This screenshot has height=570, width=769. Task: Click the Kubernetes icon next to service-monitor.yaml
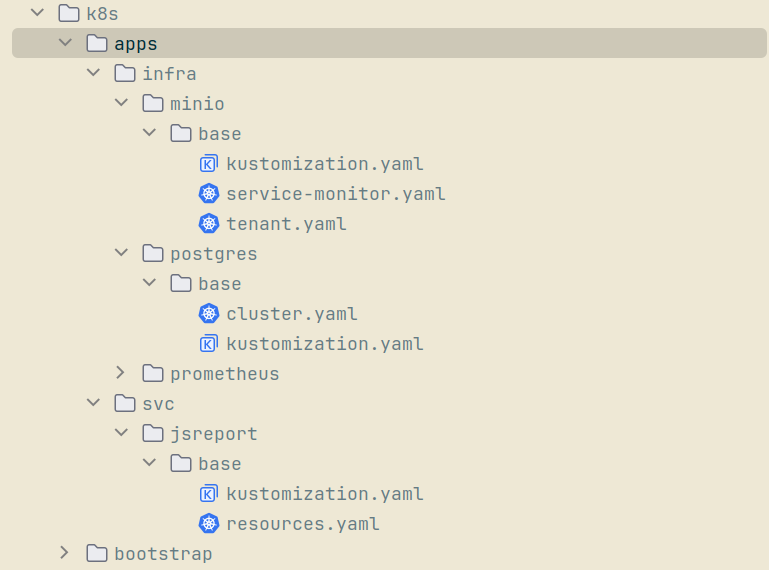(208, 194)
